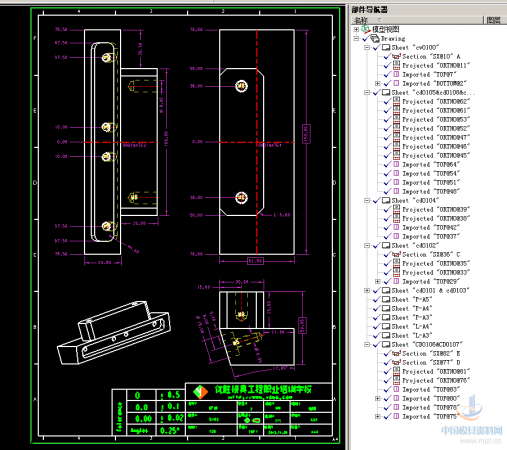Toggle checkmark of Imported "TOP@78"
Screen dimensions: 507x450
coord(387,407)
